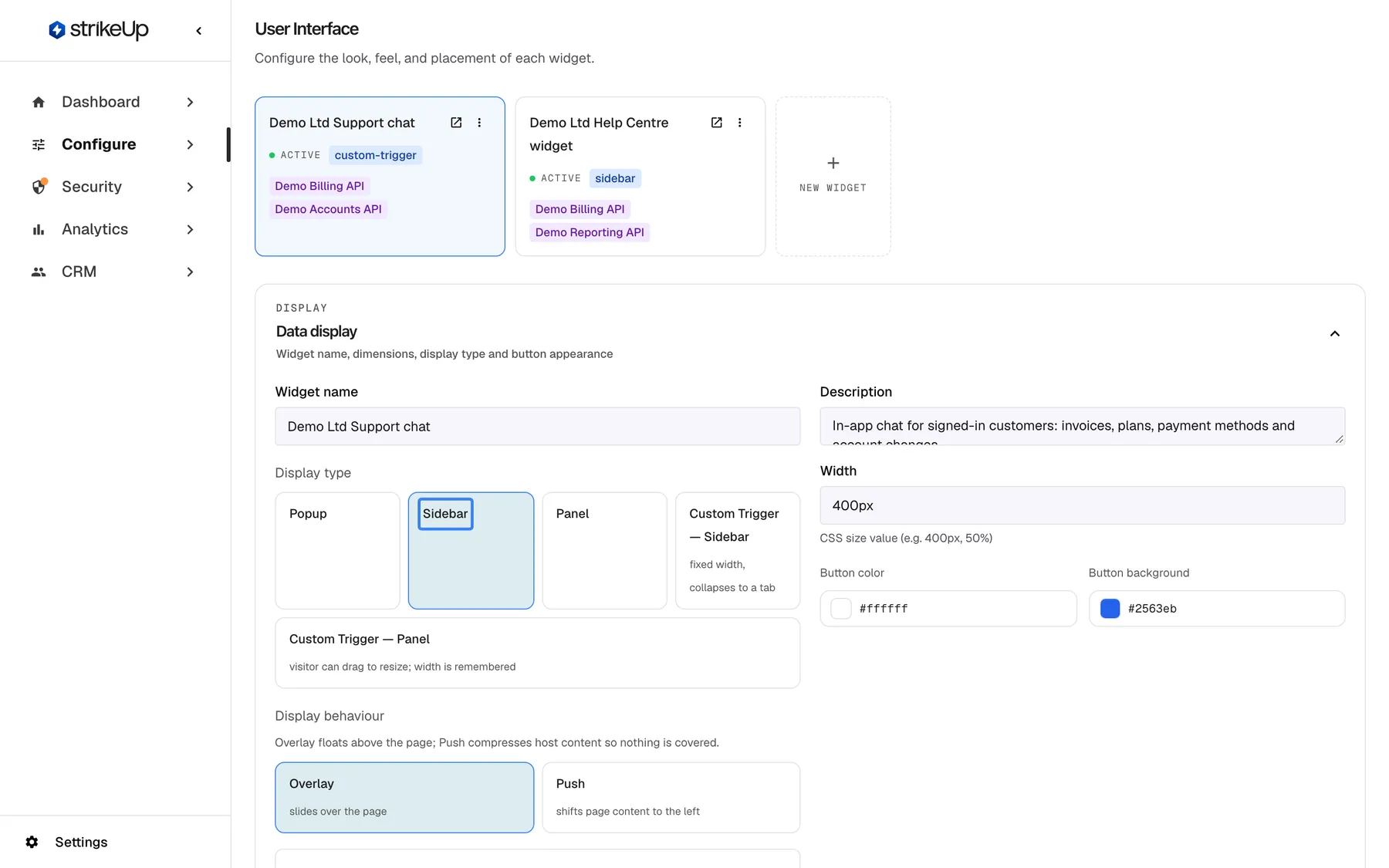This screenshot has width=1389, height=868.
Task: Click the Description text area
Action: pyautogui.click(x=1083, y=427)
